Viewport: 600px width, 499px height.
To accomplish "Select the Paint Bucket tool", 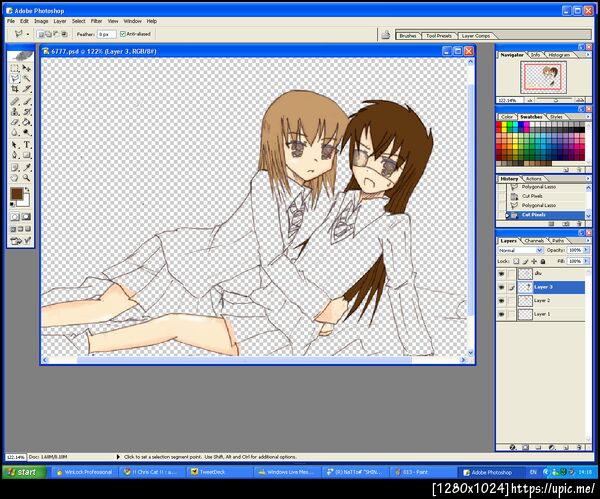I will coord(26,122).
